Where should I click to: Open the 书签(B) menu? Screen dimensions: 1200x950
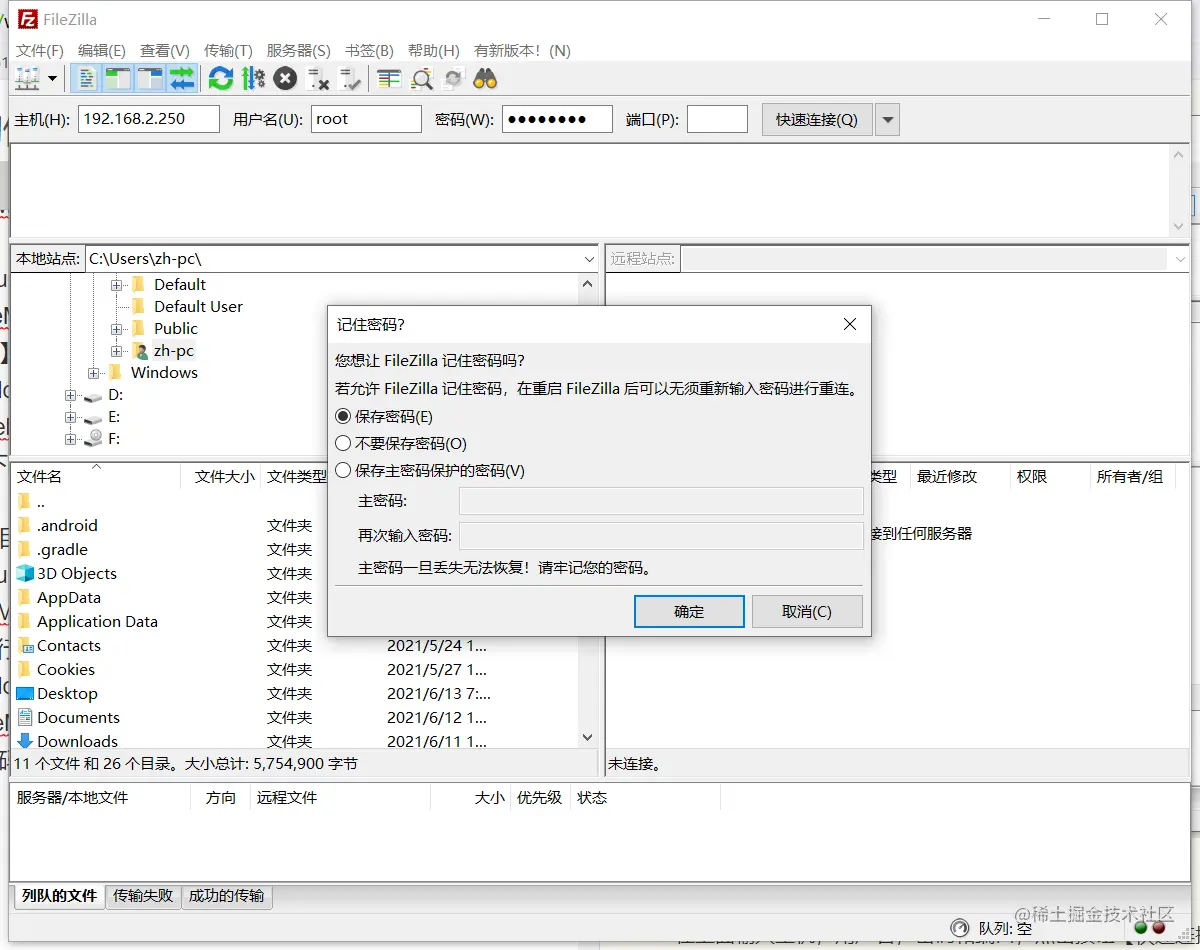coord(369,50)
